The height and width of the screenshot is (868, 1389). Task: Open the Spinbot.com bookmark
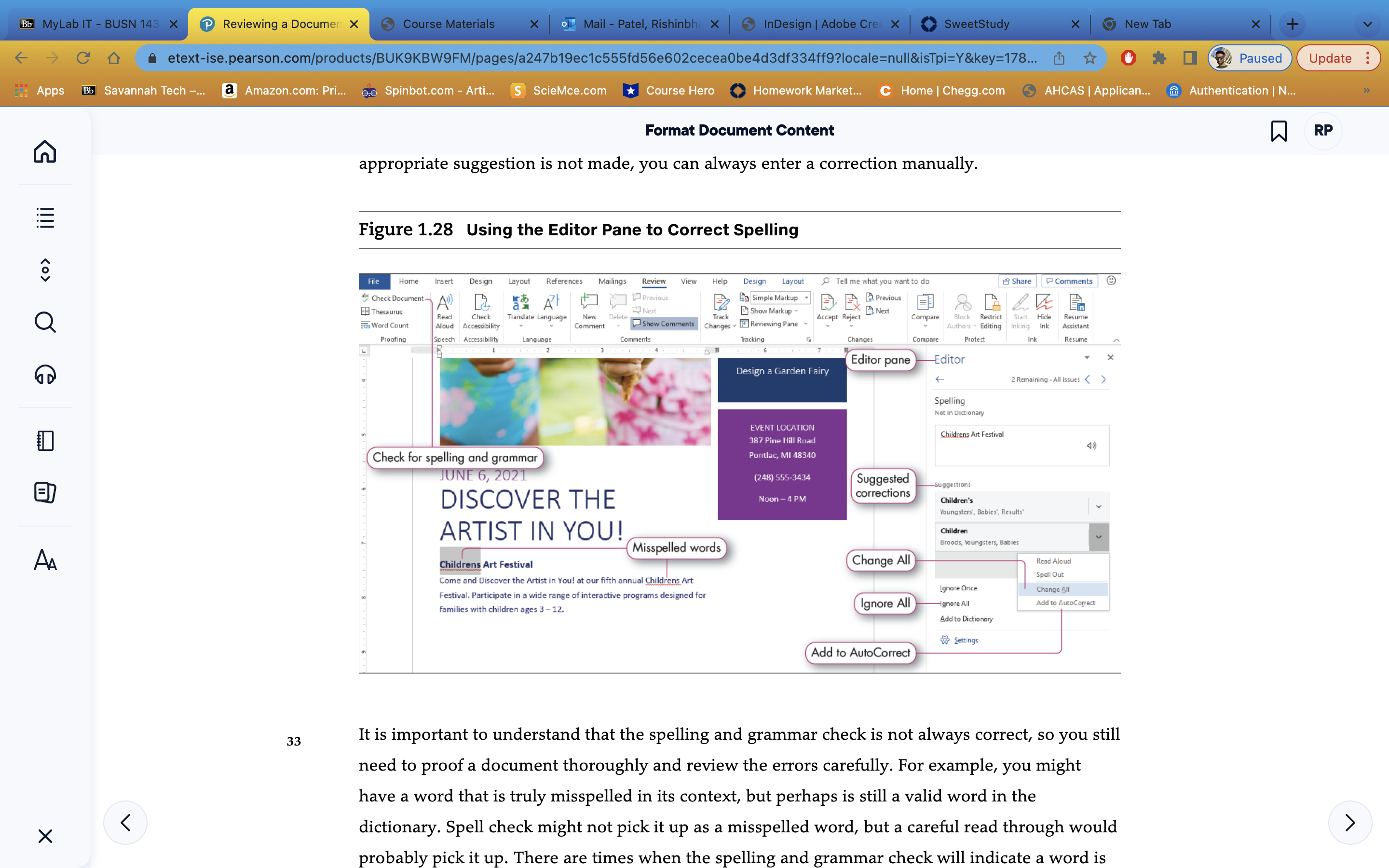coord(428,91)
